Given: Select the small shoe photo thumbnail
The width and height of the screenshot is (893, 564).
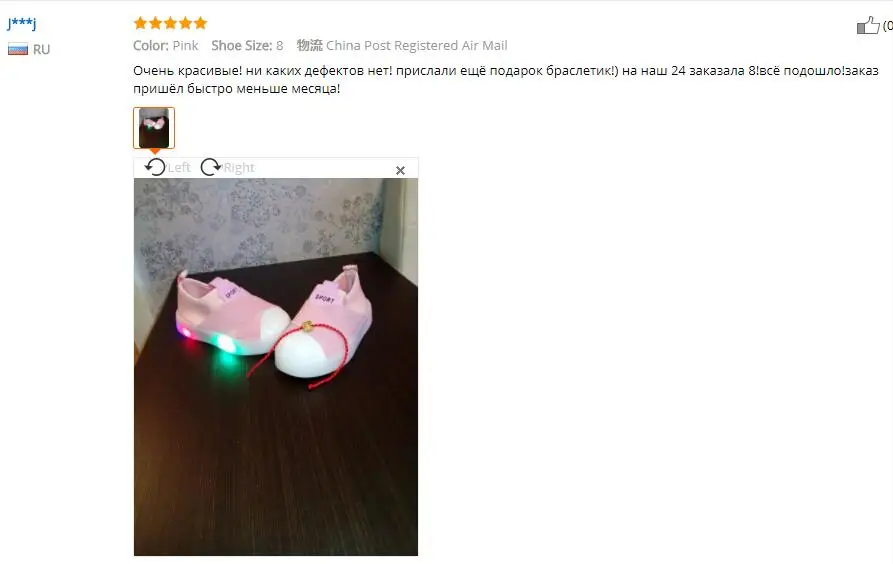Looking at the screenshot, I should (x=154, y=128).
